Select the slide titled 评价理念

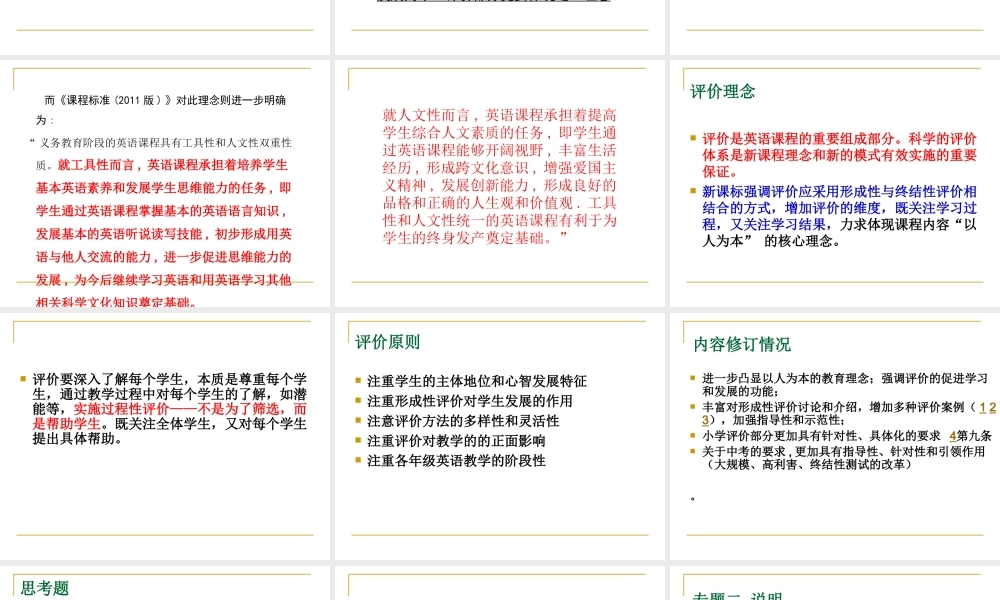click(x=835, y=183)
